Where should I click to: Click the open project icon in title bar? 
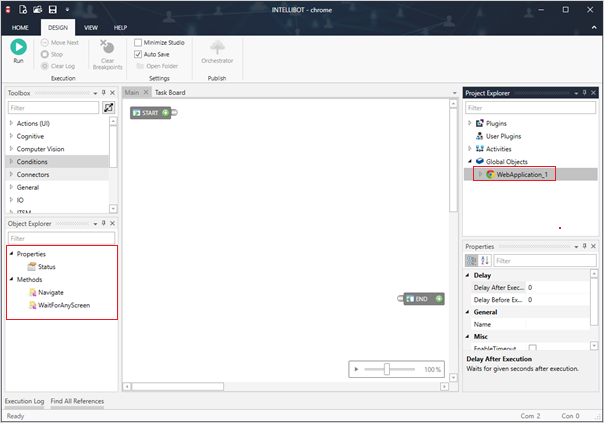click(37, 10)
